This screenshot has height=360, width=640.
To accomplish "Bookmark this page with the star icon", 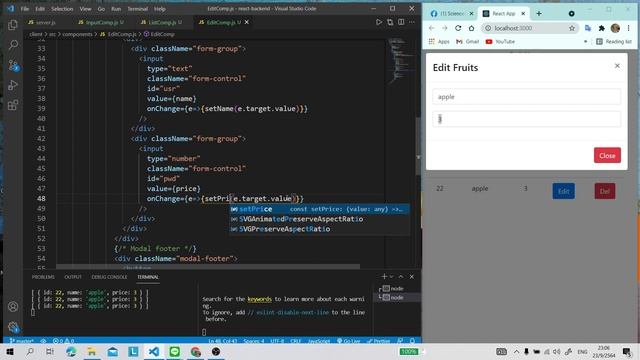I will [x=572, y=28].
